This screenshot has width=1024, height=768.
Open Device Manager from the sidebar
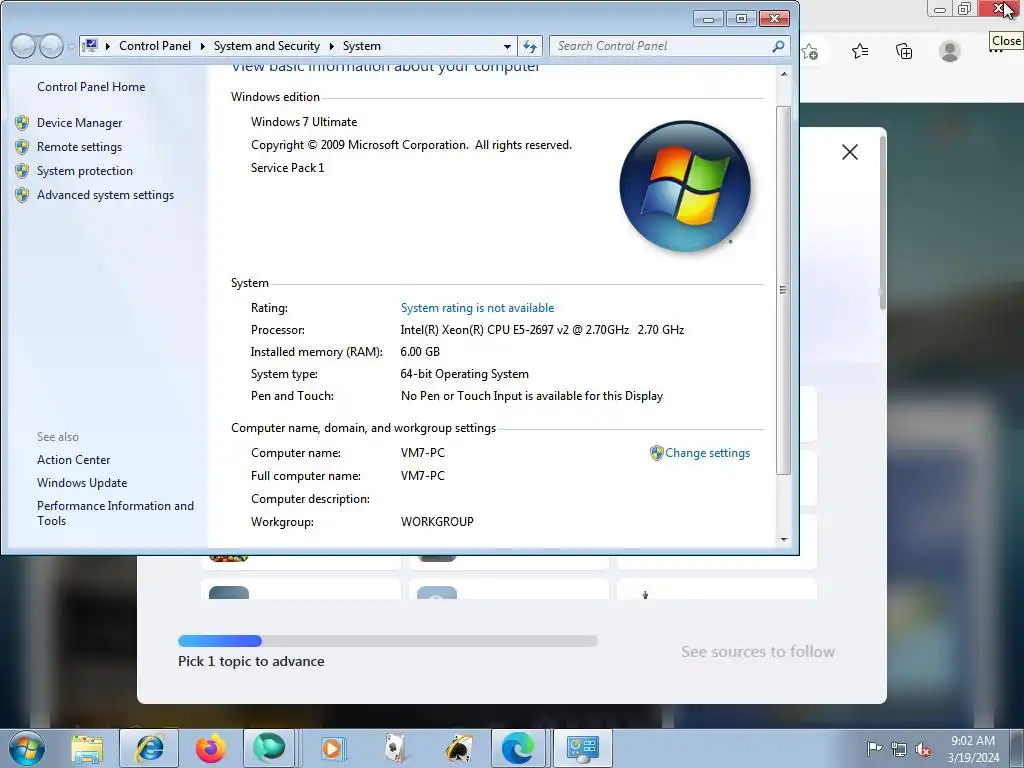coord(79,123)
